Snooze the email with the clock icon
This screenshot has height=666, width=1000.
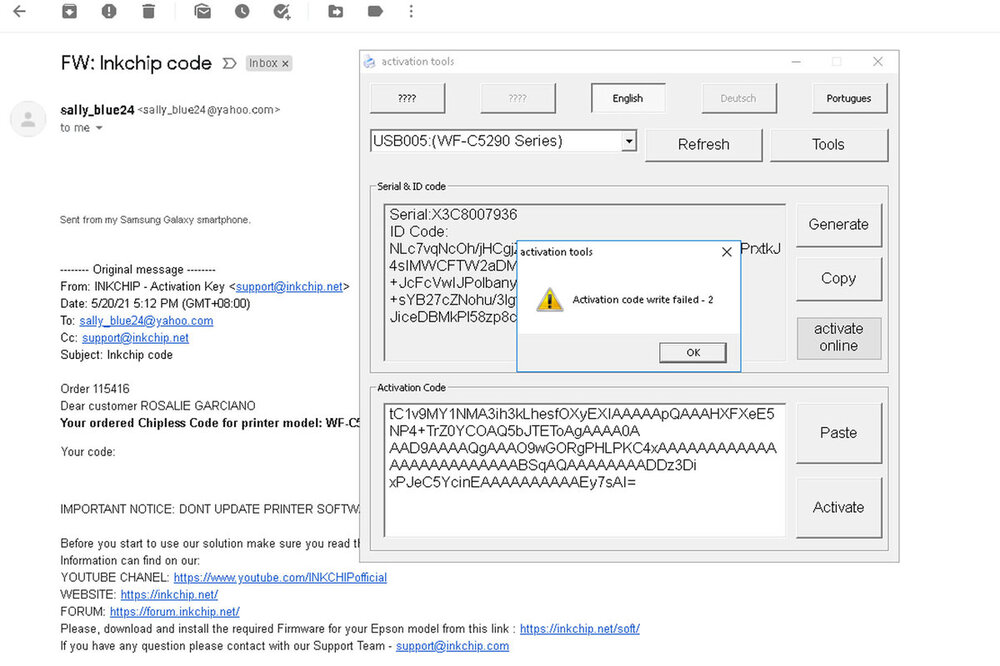pyautogui.click(x=242, y=12)
